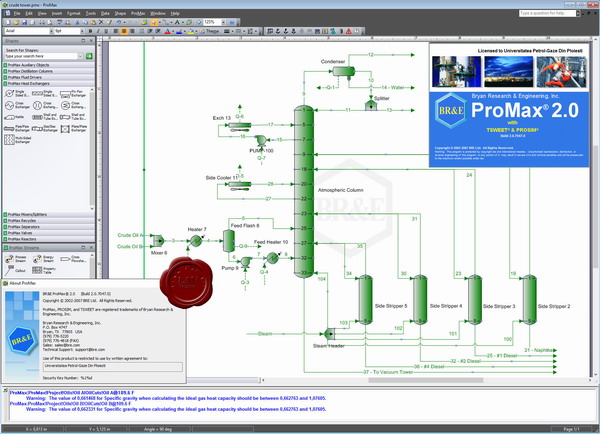Viewport: 600px width, 434px height.
Task: Toggle Bold formatting
Action: coord(90,31)
